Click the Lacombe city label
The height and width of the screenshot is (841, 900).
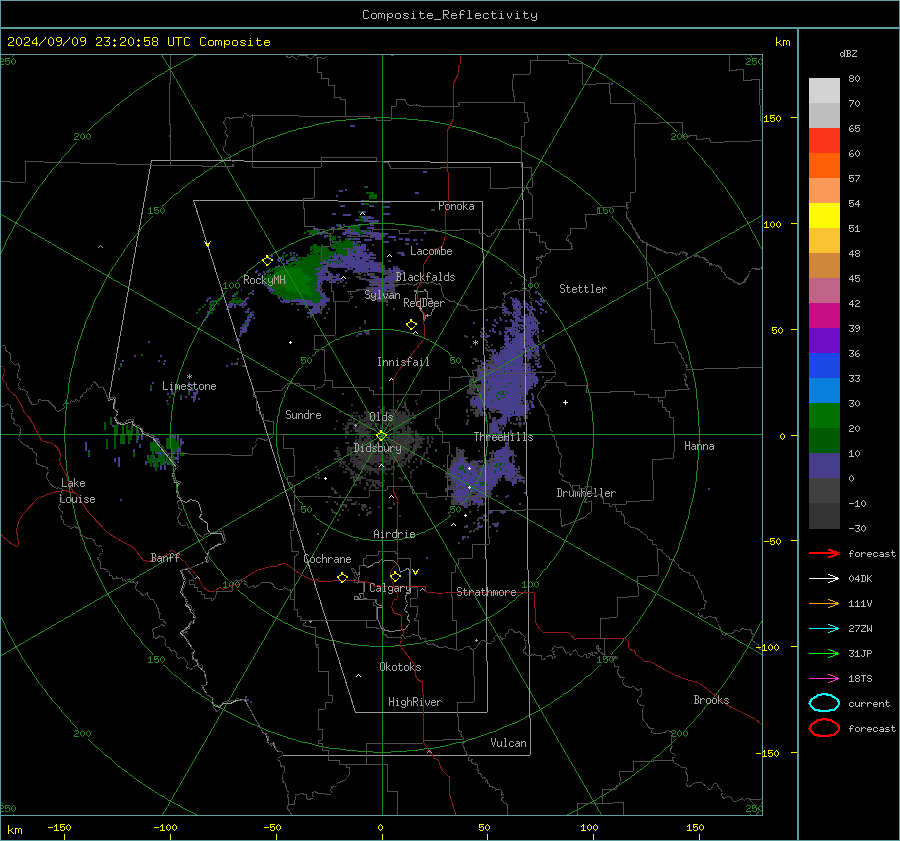tap(431, 251)
